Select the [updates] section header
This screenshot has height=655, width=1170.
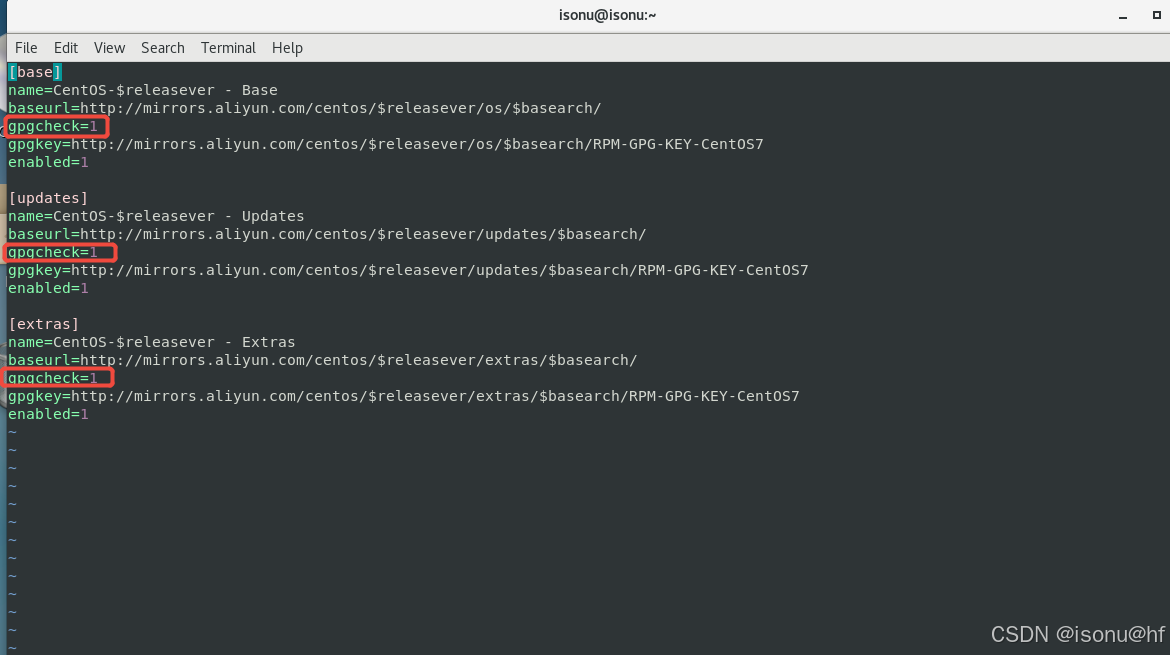pos(47,197)
